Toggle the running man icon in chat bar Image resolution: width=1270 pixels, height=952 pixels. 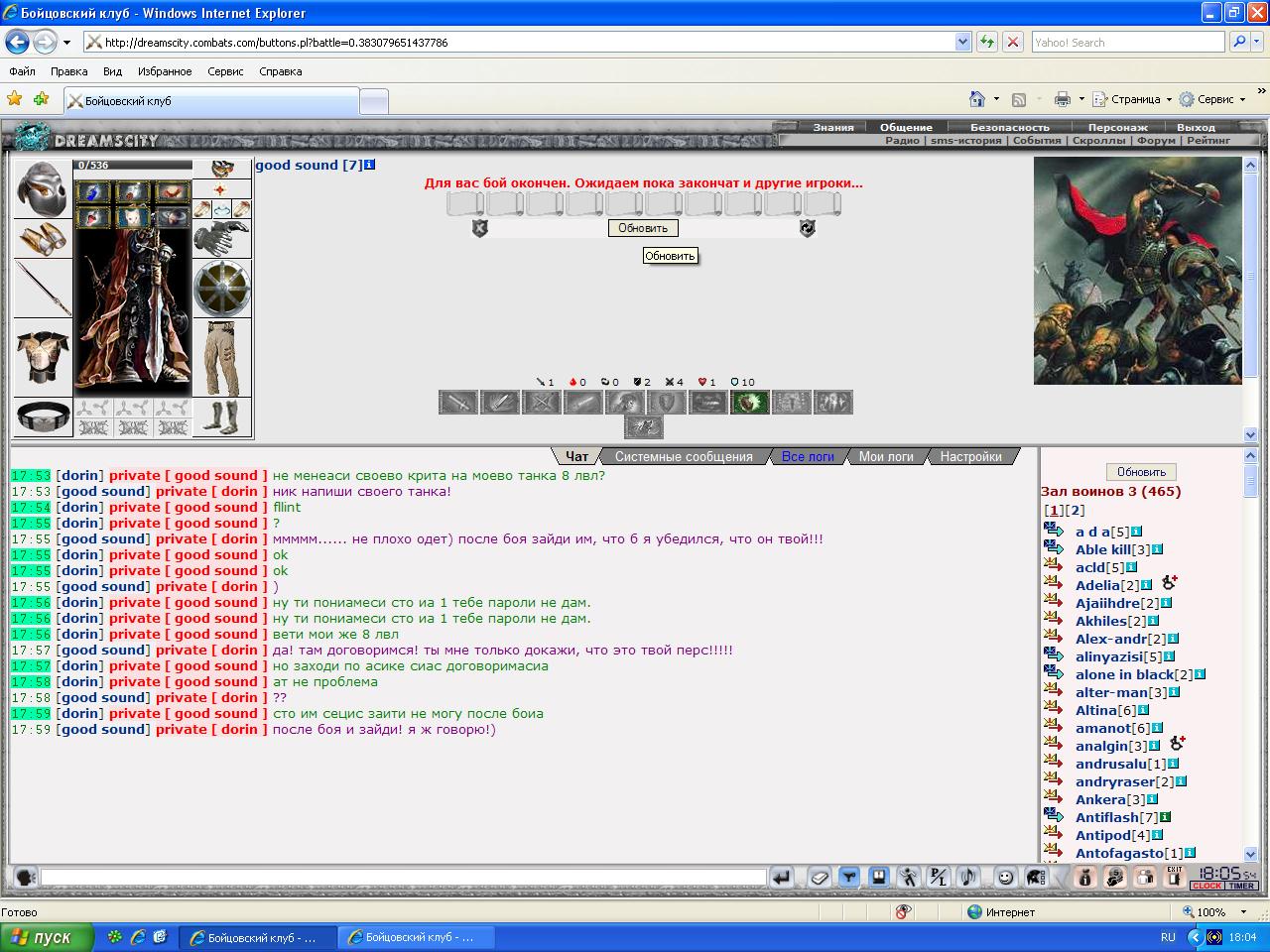(x=908, y=877)
